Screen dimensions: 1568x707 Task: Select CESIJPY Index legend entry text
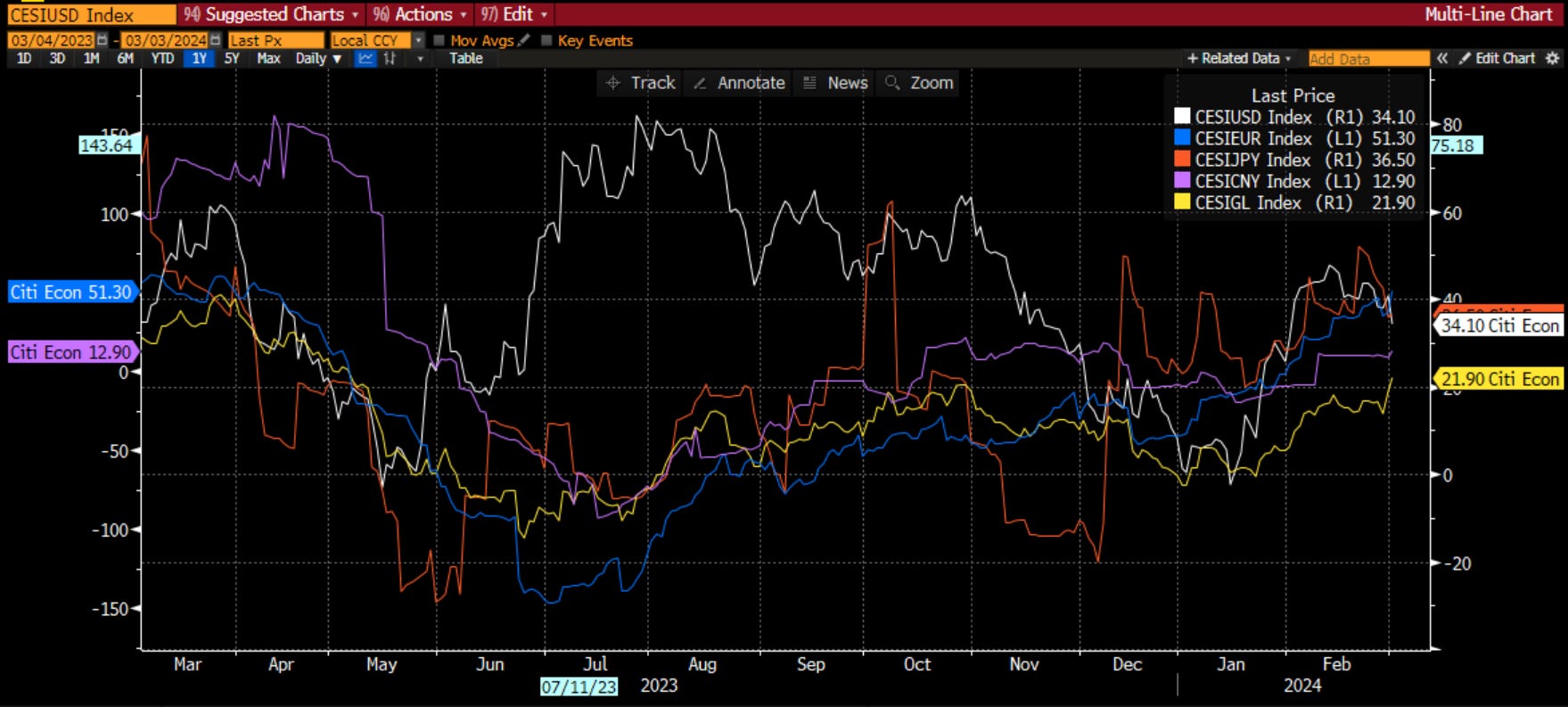click(1253, 160)
